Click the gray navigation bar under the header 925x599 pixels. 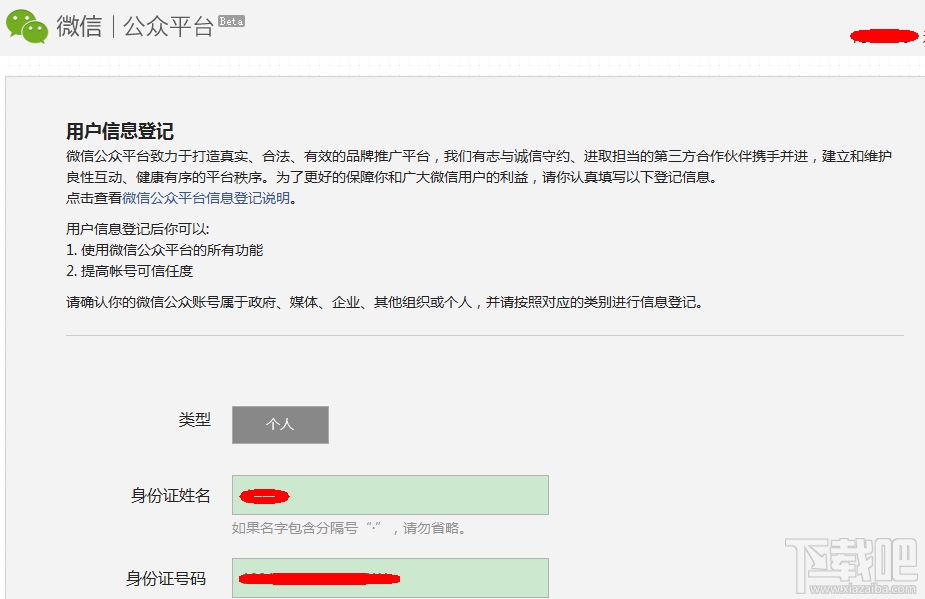click(x=462, y=64)
